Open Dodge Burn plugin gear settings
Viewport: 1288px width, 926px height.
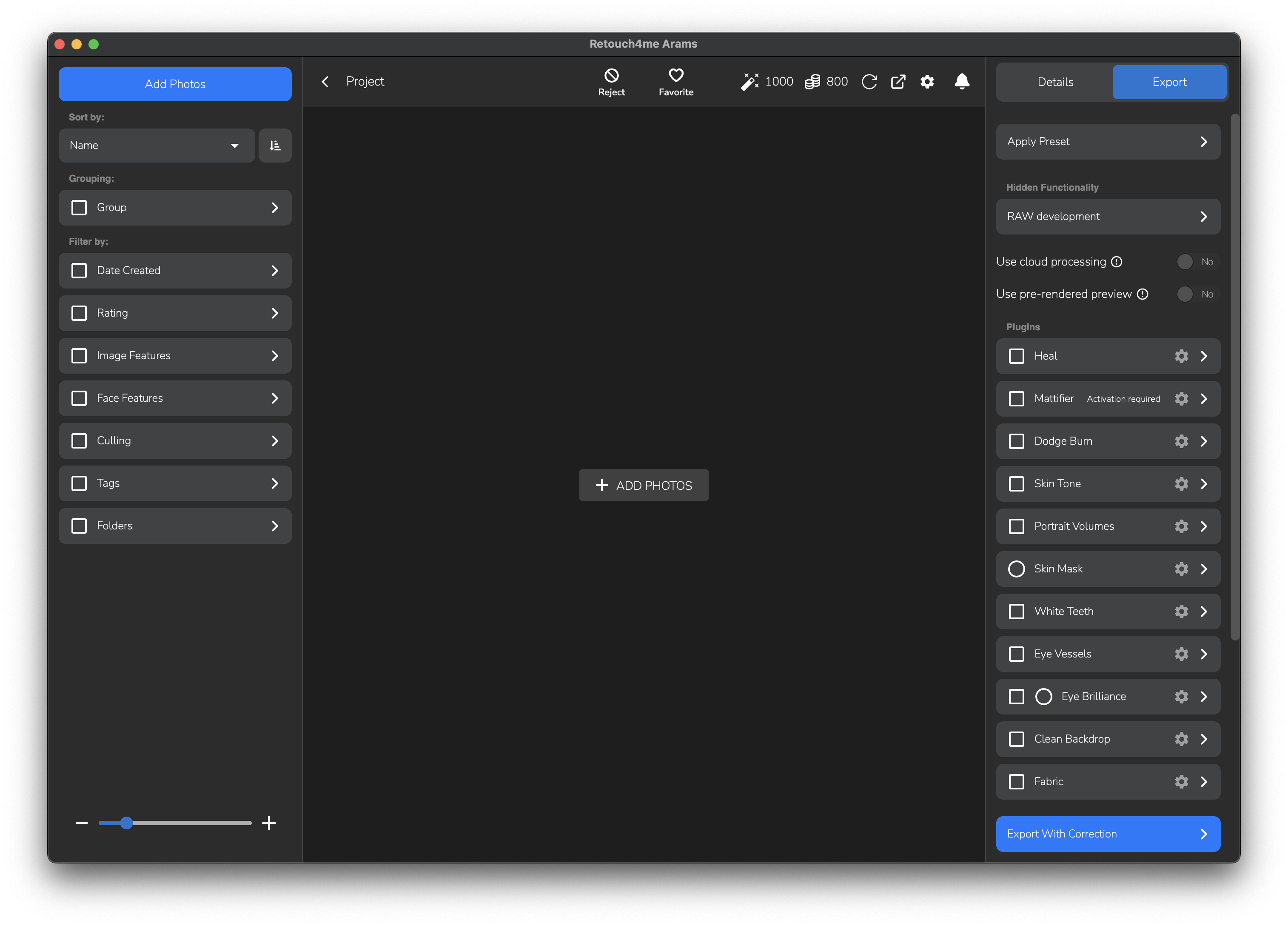[x=1181, y=441]
